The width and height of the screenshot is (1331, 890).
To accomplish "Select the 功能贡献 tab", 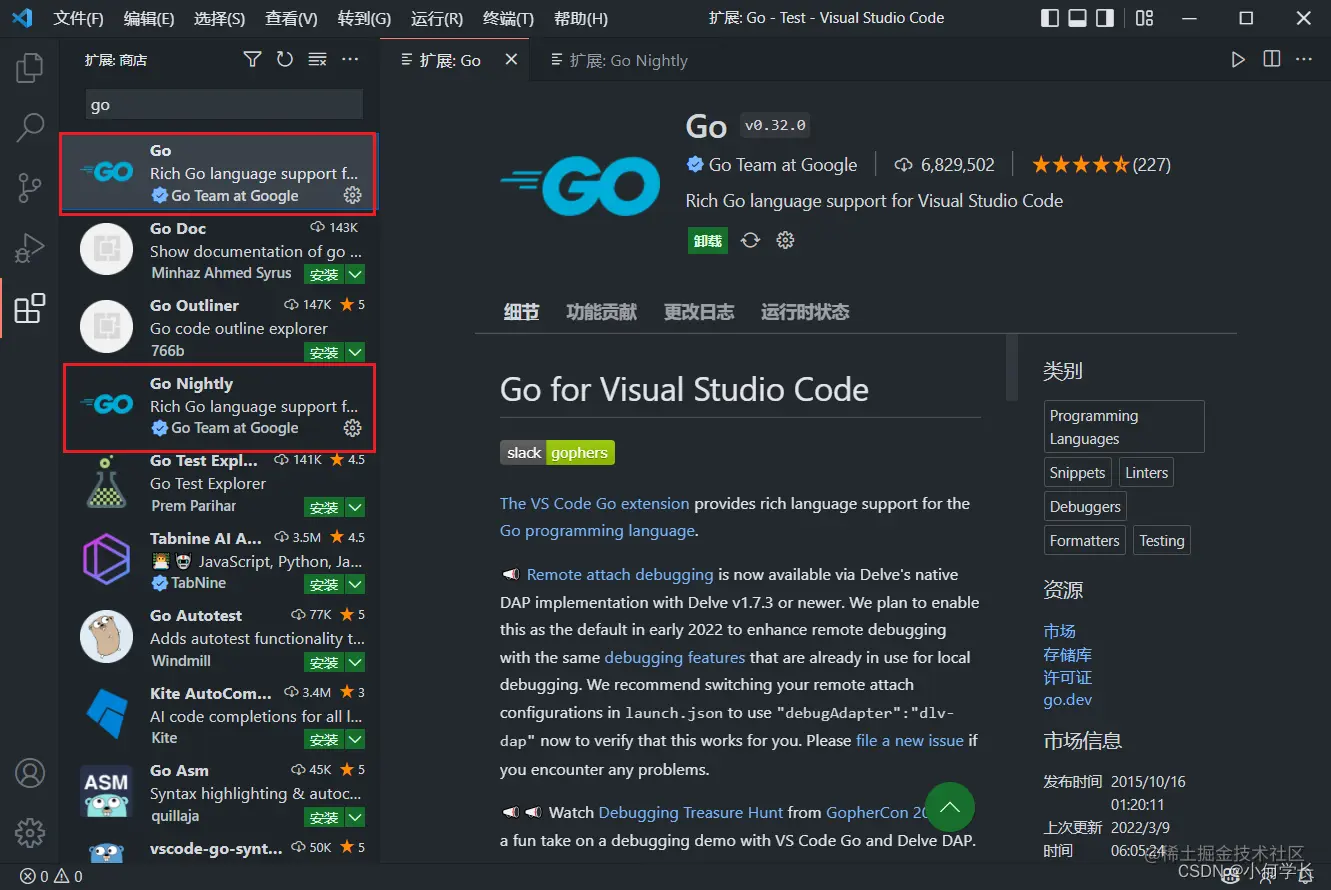I will point(601,312).
